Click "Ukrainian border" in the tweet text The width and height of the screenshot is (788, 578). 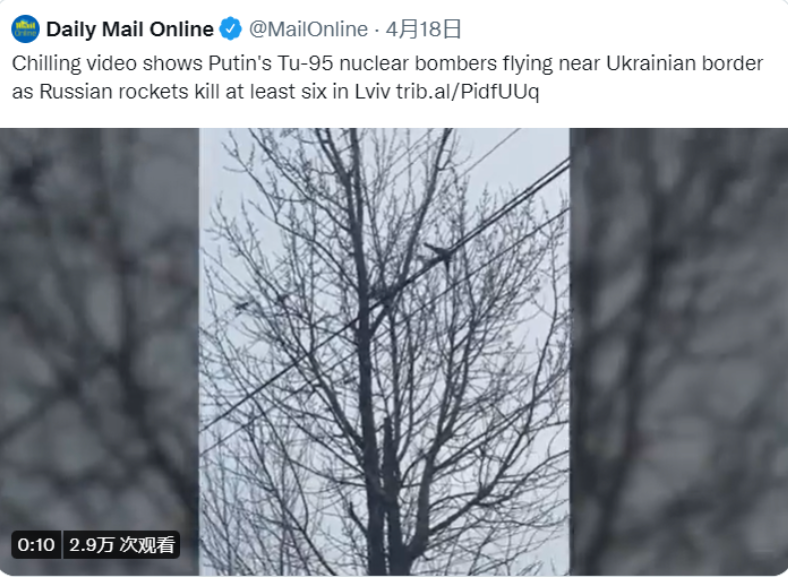pos(684,63)
